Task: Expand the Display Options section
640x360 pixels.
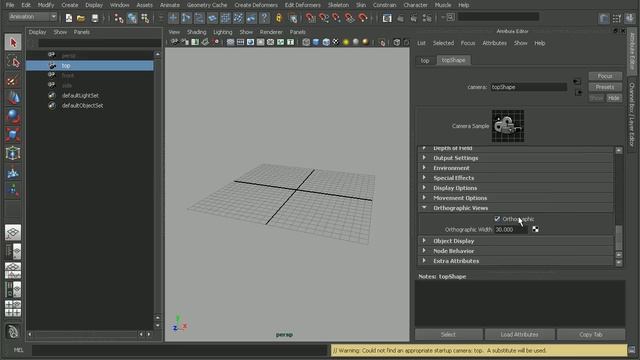Action: [515, 188]
